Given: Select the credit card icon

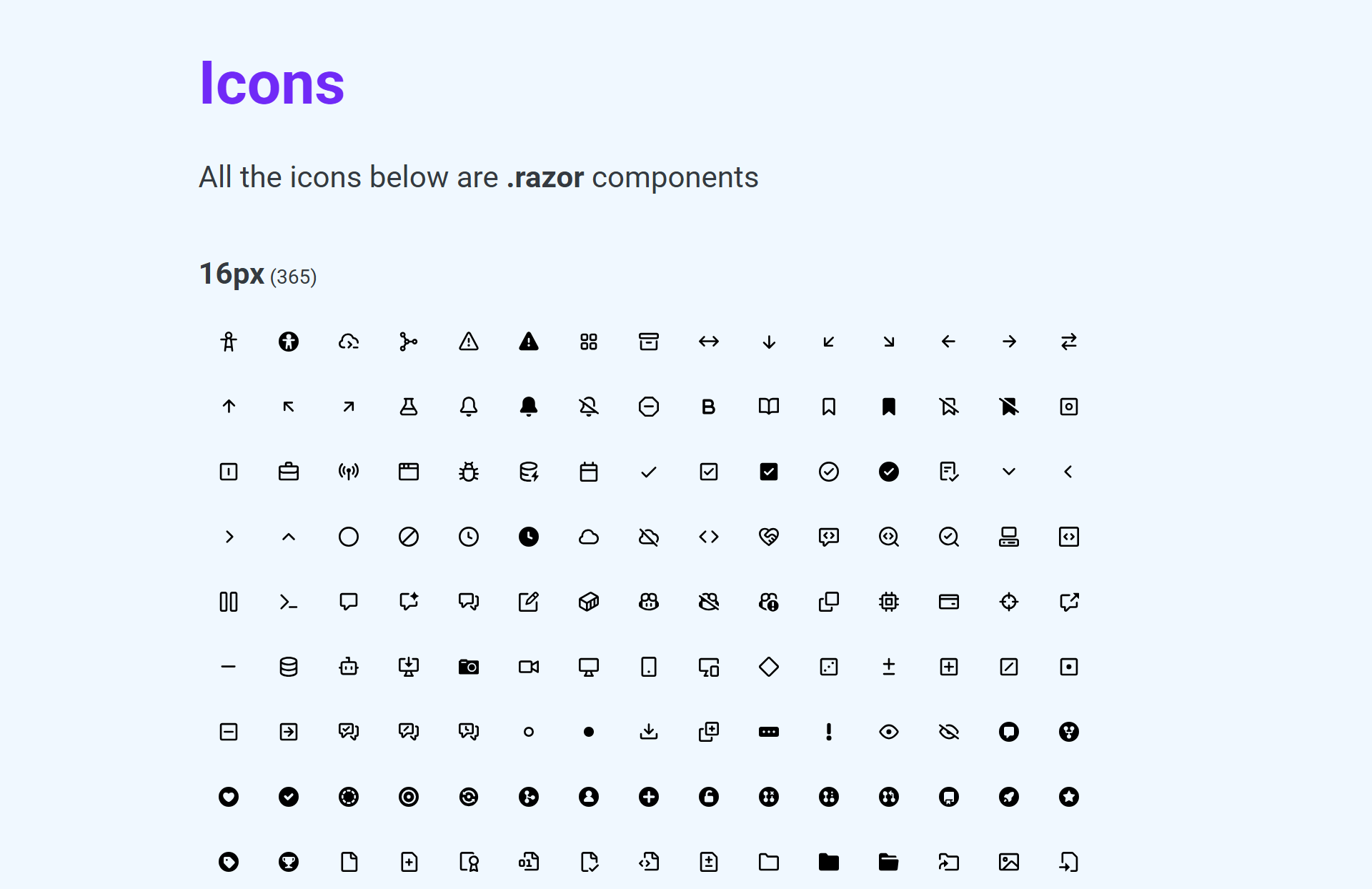Looking at the screenshot, I should (x=948, y=602).
